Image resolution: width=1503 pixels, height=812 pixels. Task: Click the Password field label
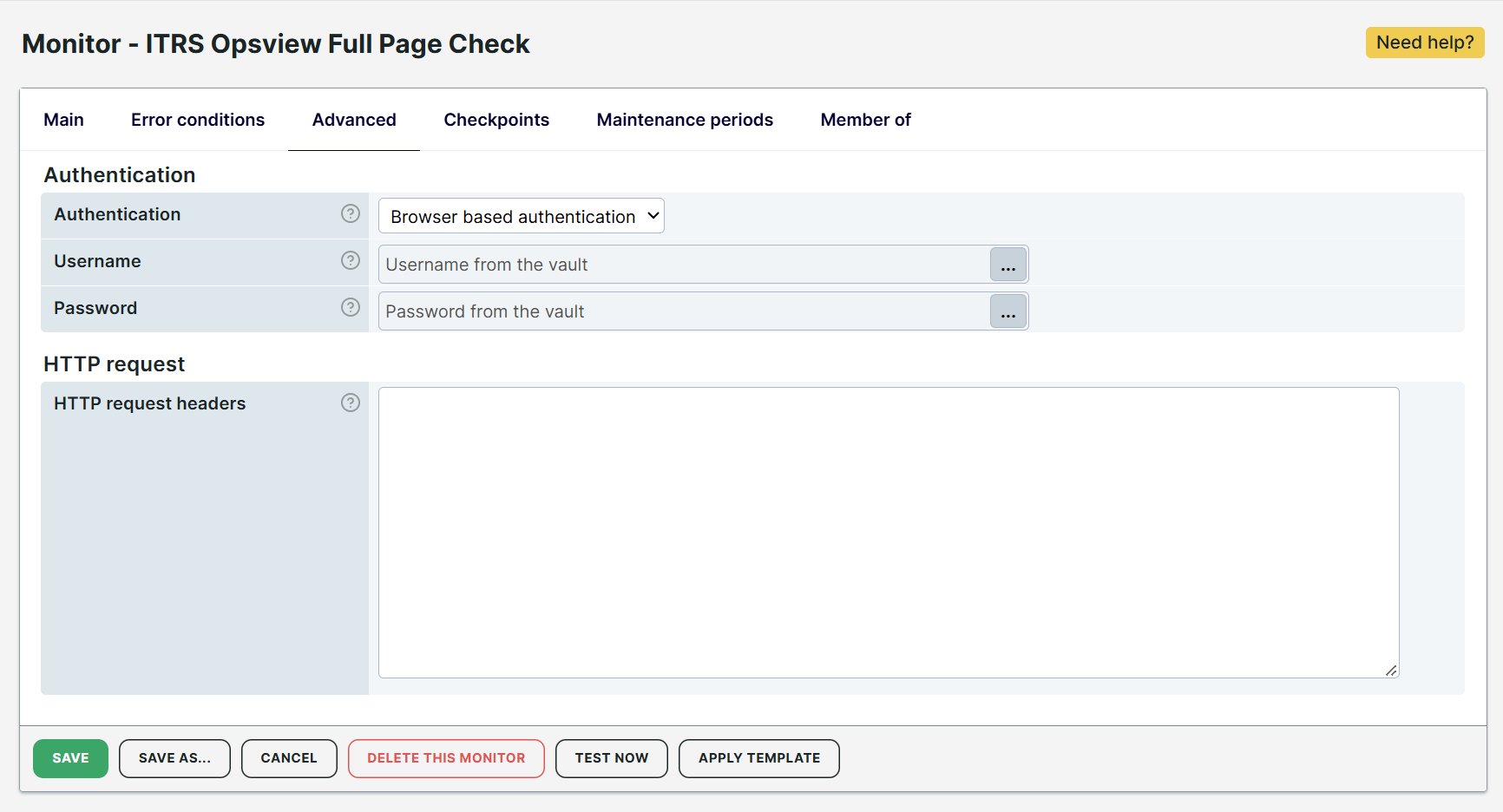pos(95,308)
